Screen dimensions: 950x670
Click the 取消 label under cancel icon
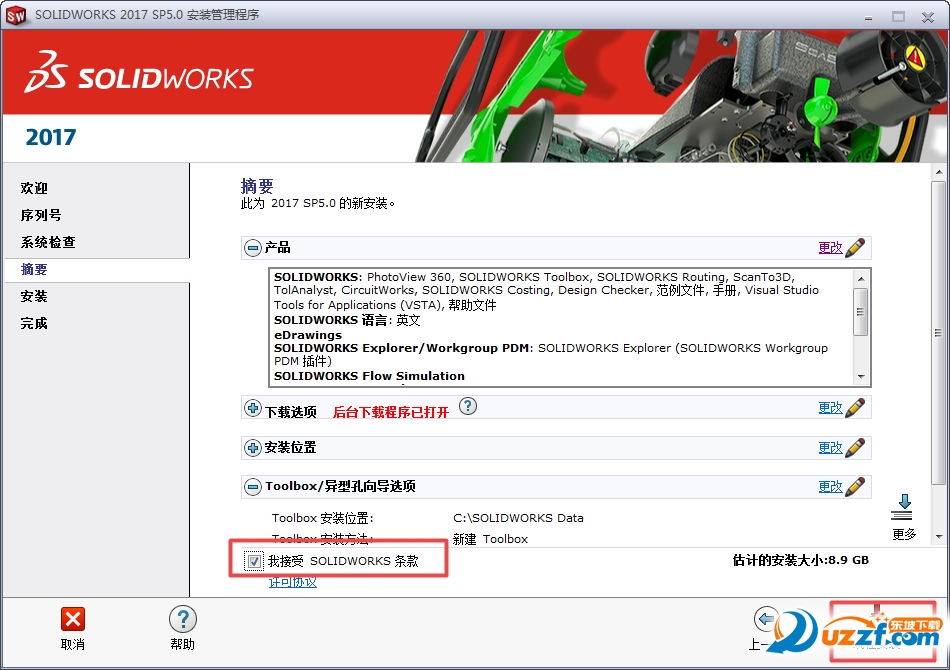tap(73, 645)
